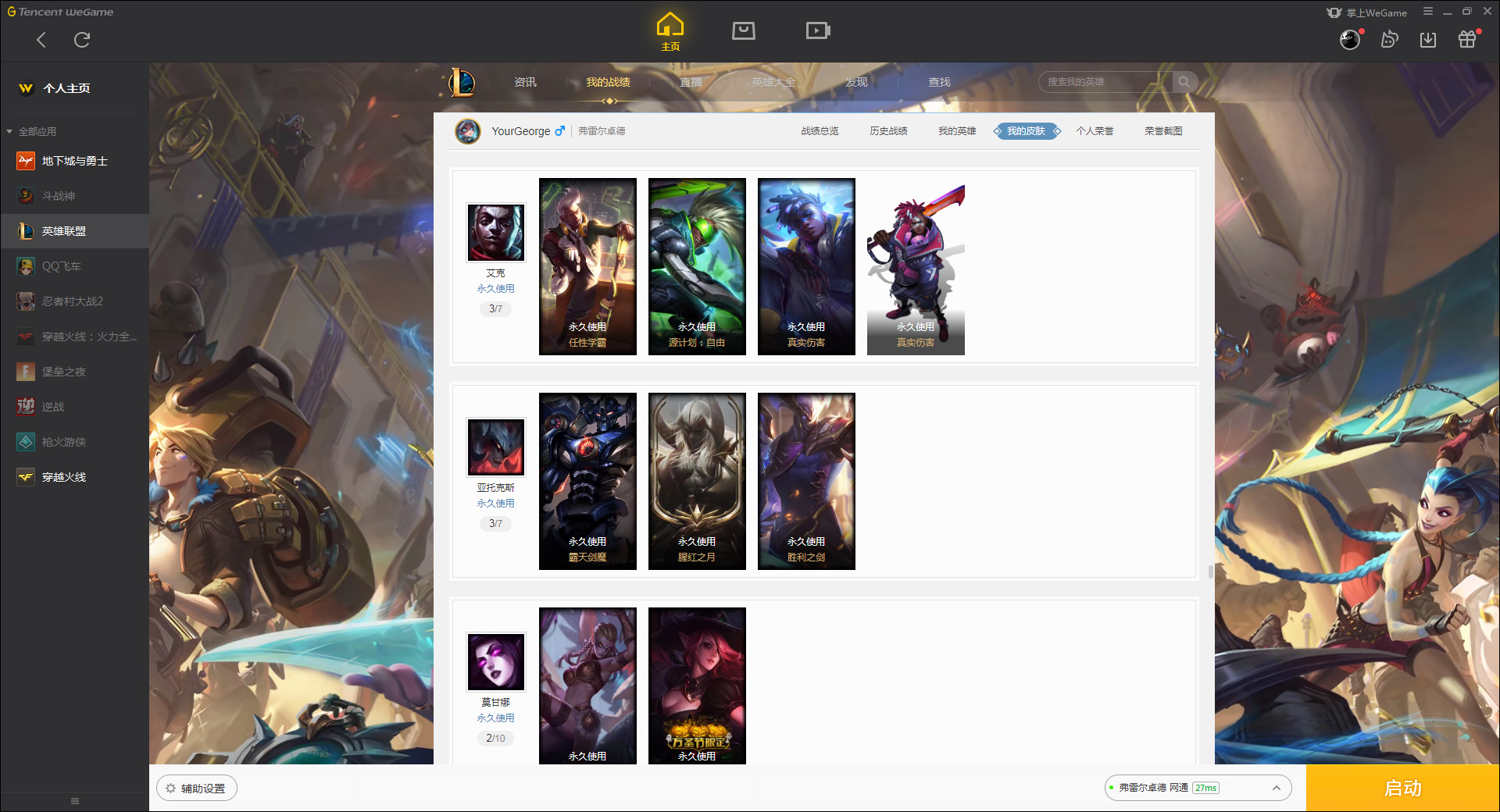Image resolution: width=1500 pixels, height=812 pixels.
Task: Click the magnifier search button
Action: click(x=1184, y=82)
